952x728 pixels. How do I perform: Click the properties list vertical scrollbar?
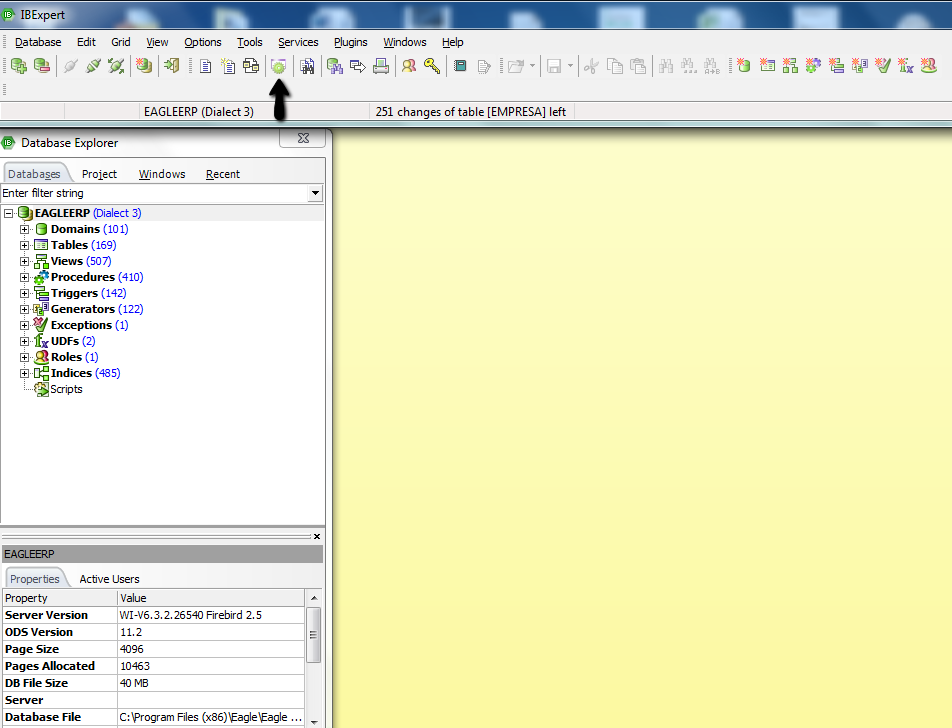(314, 659)
